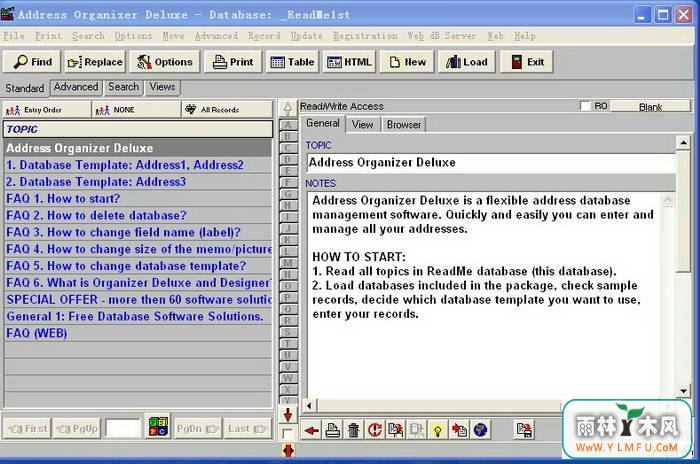Screen dimensions: 700x464
Task: Click the Blank button
Action: click(x=650, y=107)
